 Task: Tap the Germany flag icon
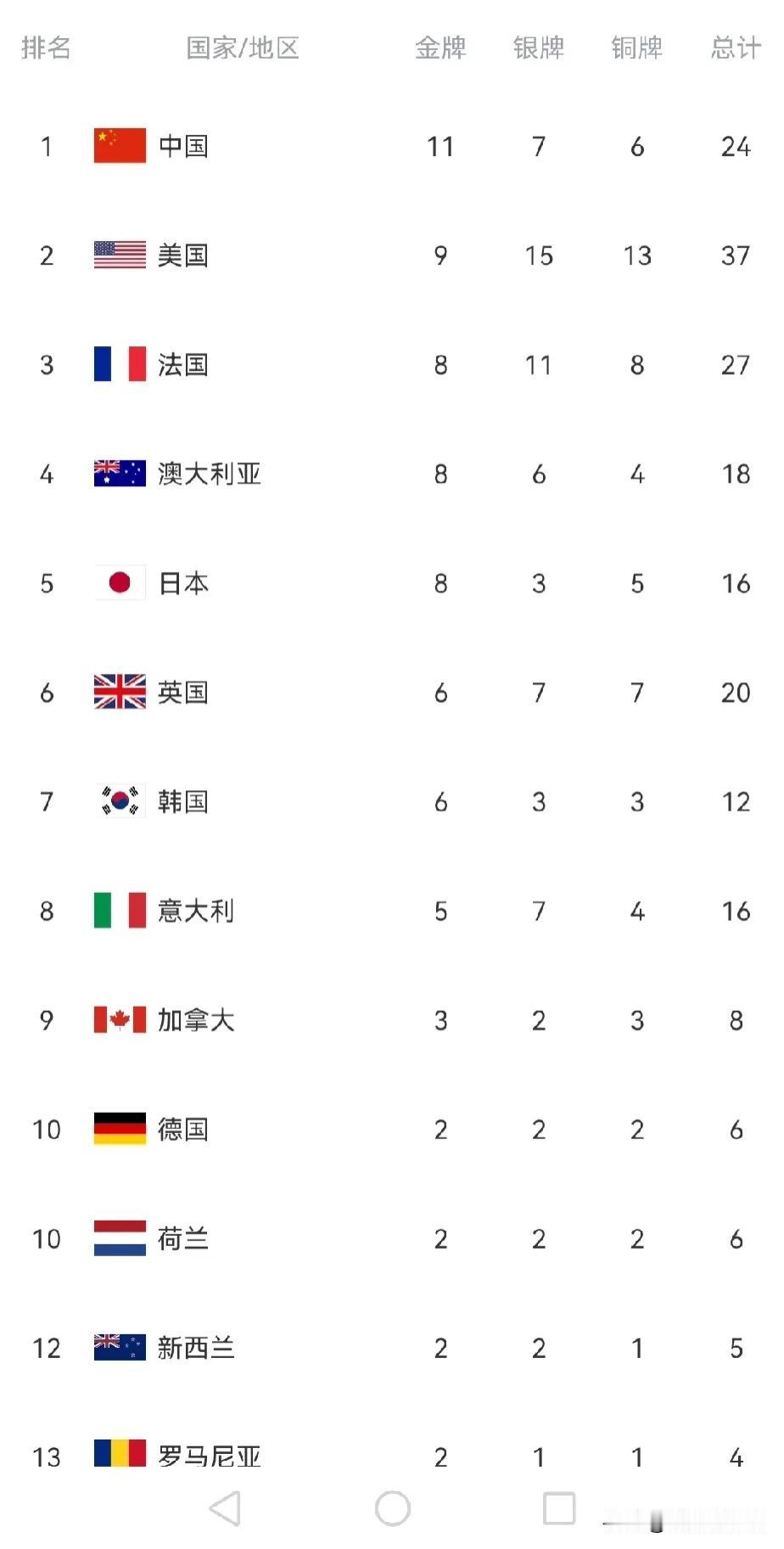tap(120, 1129)
